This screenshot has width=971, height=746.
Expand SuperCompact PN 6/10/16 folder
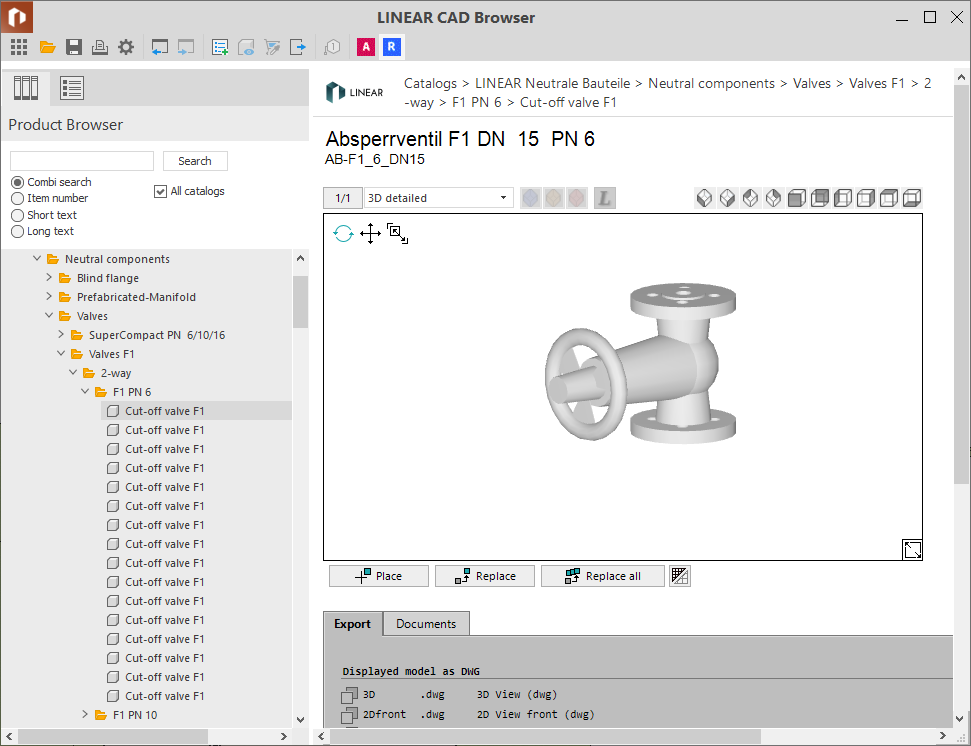click(x=61, y=335)
